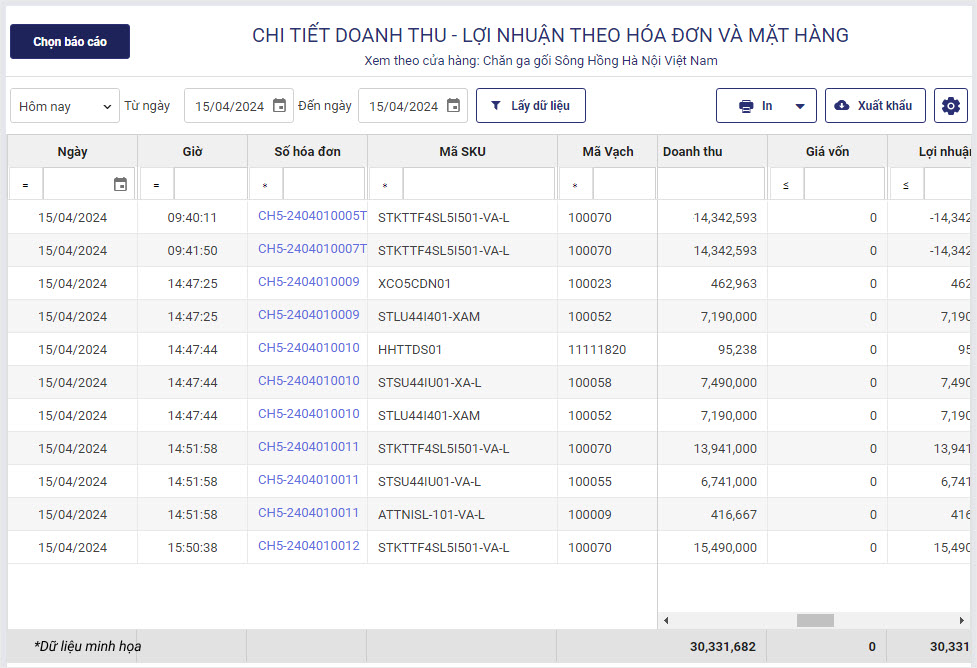Viewport: 977px width, 668px height.
Task: Sort by Mã SKU column header
Action: click(462, 152)
